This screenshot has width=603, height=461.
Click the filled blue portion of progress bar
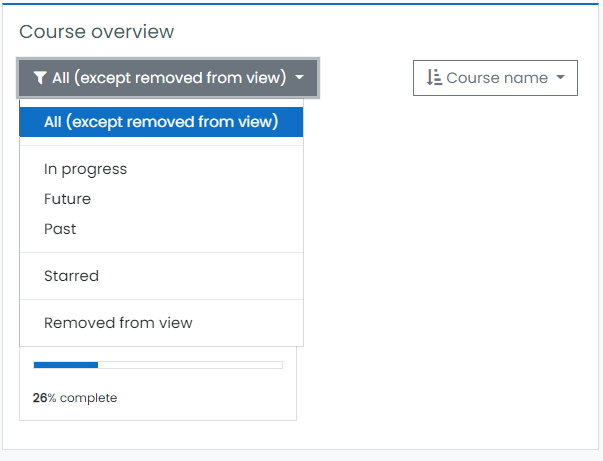(x=66, y=365)
